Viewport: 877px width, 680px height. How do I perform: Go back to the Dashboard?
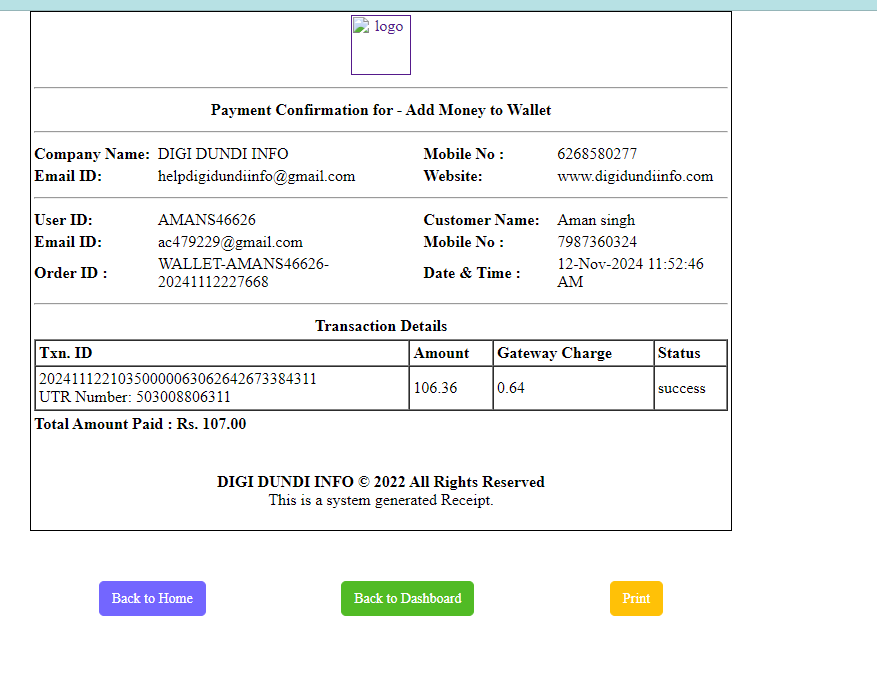(x=407, y=598)
